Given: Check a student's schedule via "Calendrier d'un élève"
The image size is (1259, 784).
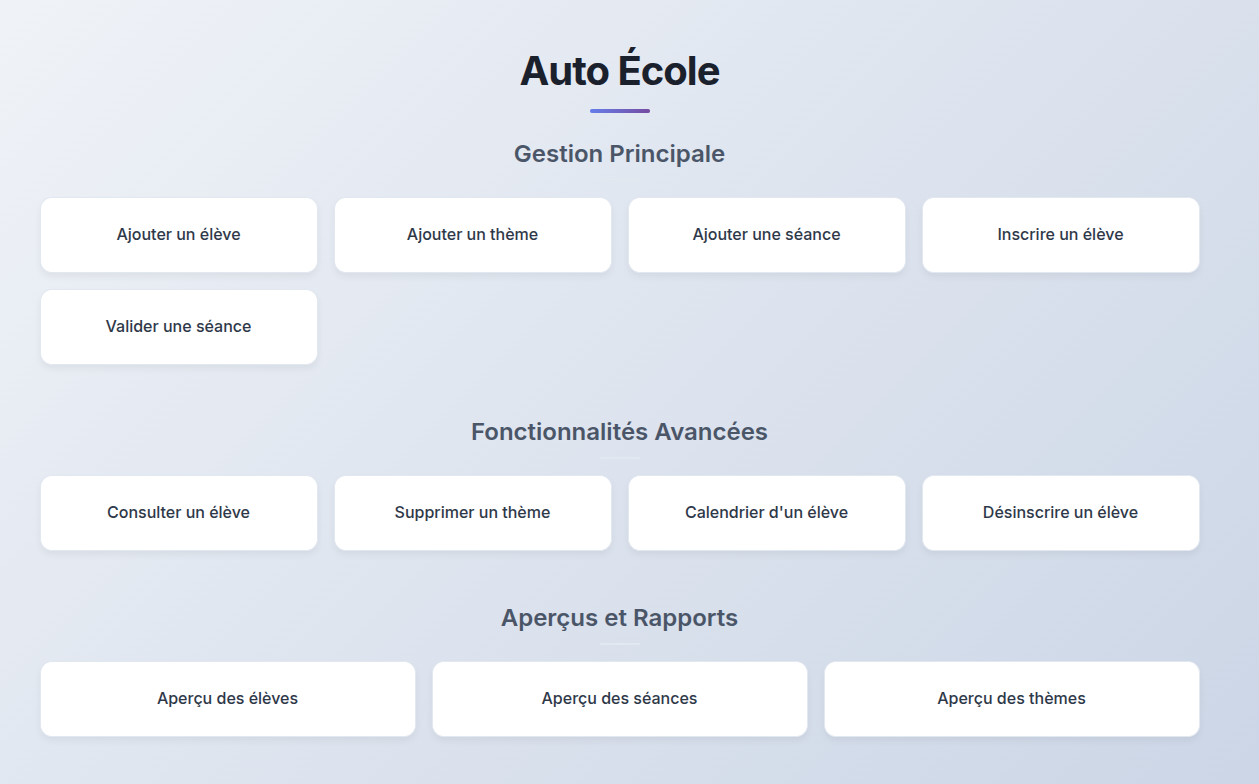Looking at the screenshot, I should [x=766, y=512].
